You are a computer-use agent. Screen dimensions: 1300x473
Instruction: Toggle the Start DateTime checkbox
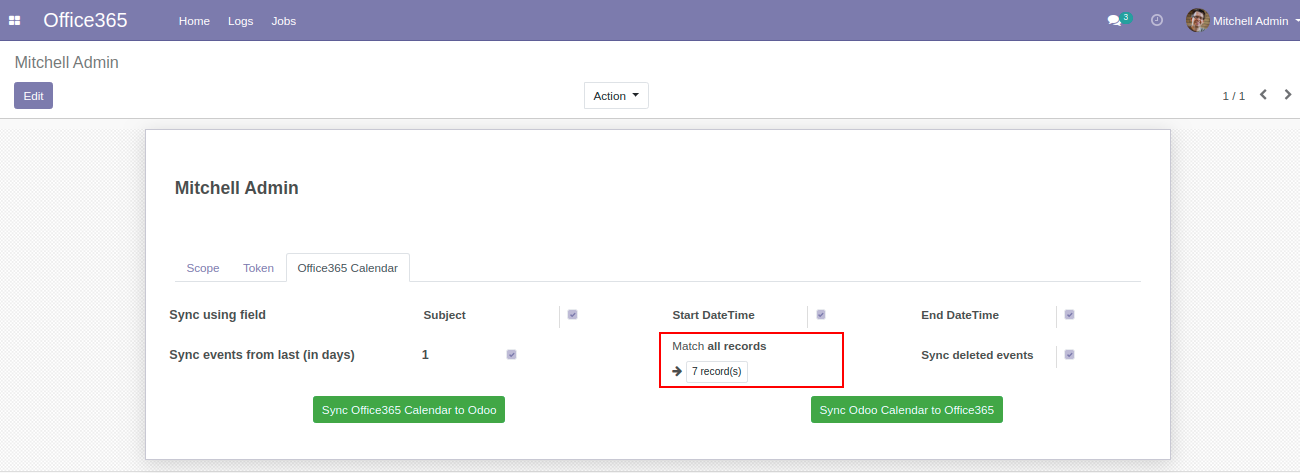pyautogui.click(x=821, y=314)
